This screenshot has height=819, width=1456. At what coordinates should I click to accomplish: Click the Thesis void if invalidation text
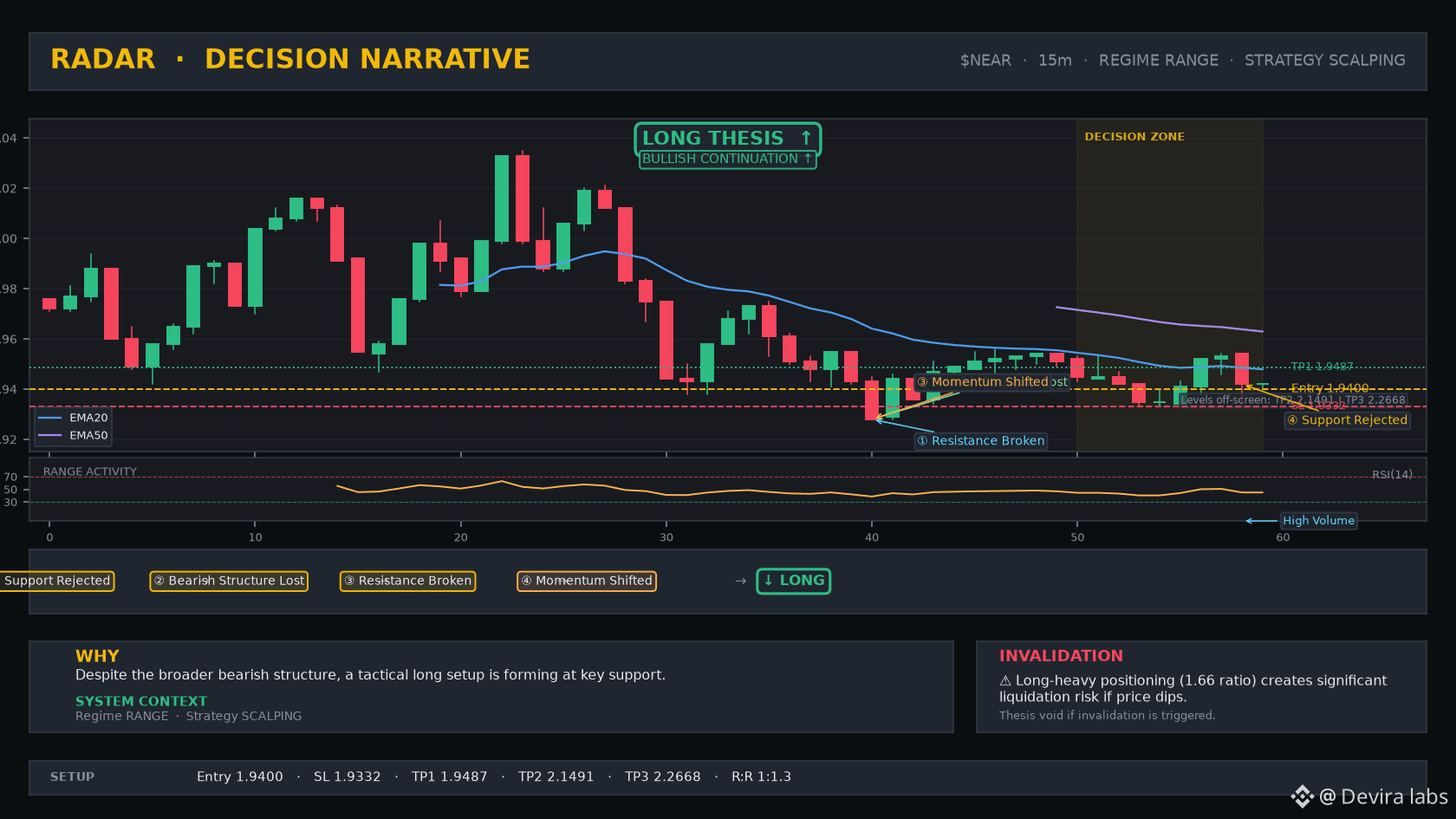click(1107, 716)
